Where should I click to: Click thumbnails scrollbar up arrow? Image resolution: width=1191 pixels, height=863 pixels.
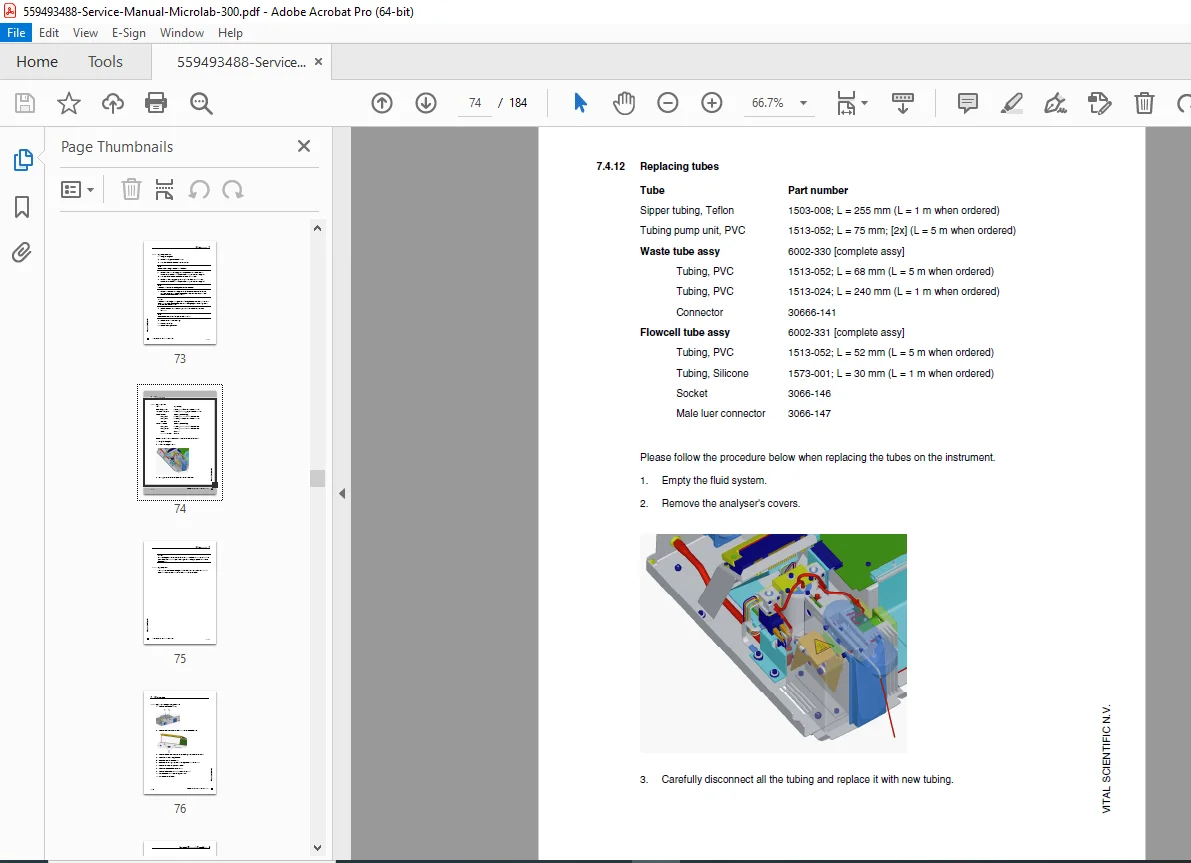point(317,228)
